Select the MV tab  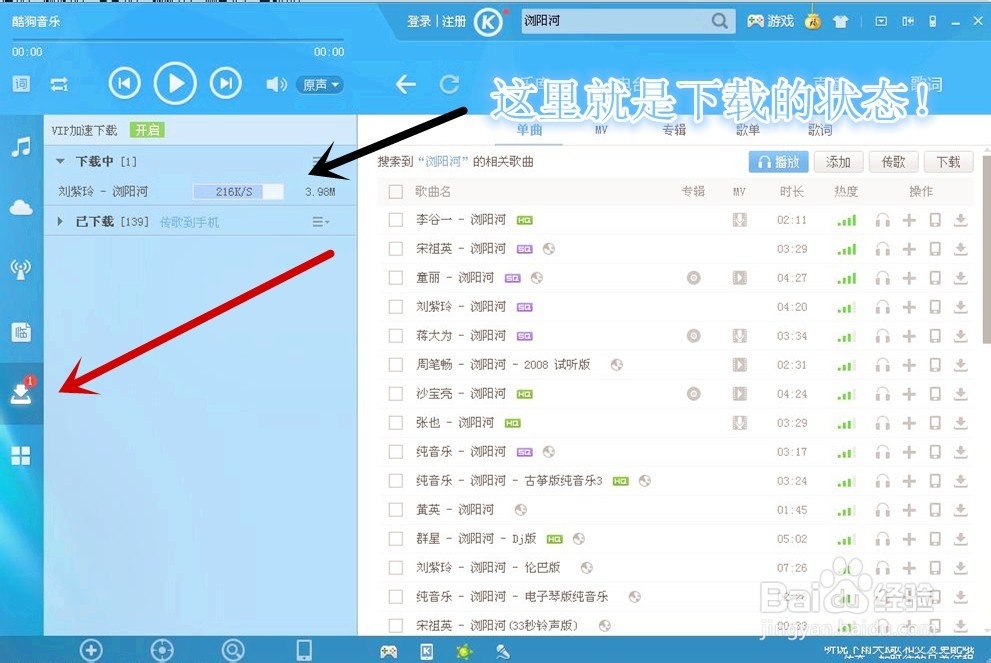click(600, 130)
